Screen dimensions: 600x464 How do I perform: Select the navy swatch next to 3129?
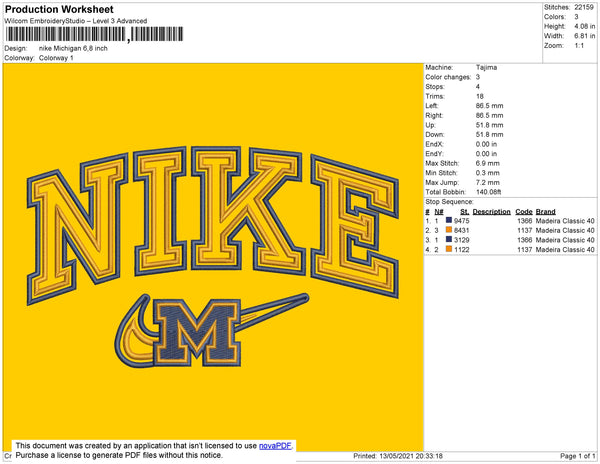click(x=449, y=239)
